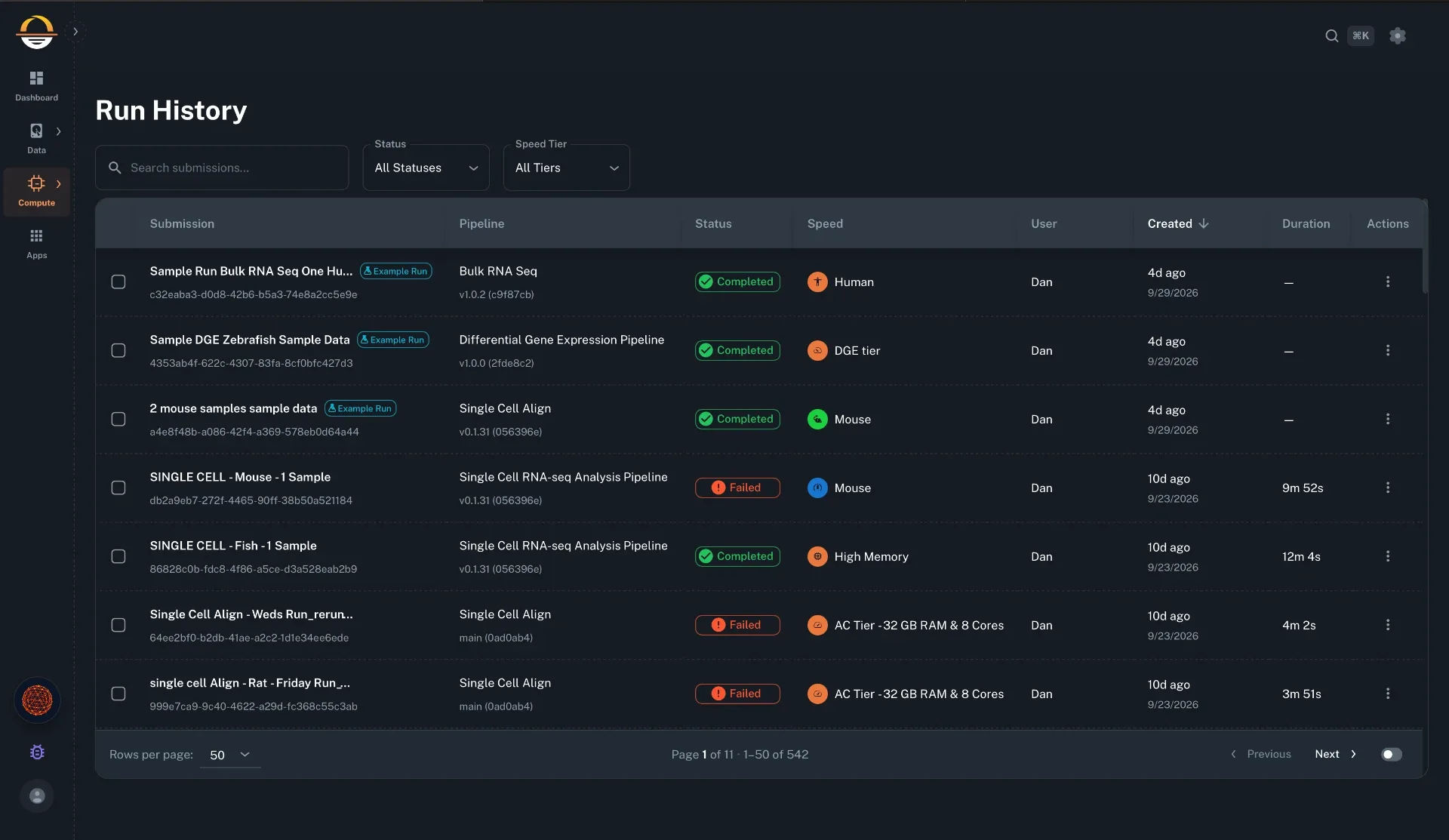Sort by the Pipeline column header
Screen dimensions: 1449x840
(x=481, y=223)
